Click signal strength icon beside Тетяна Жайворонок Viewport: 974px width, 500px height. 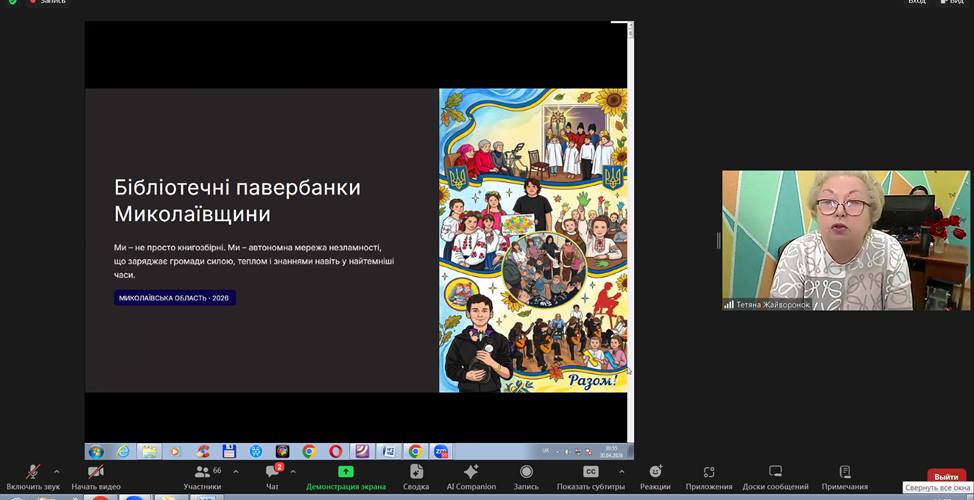pos(729,305)
